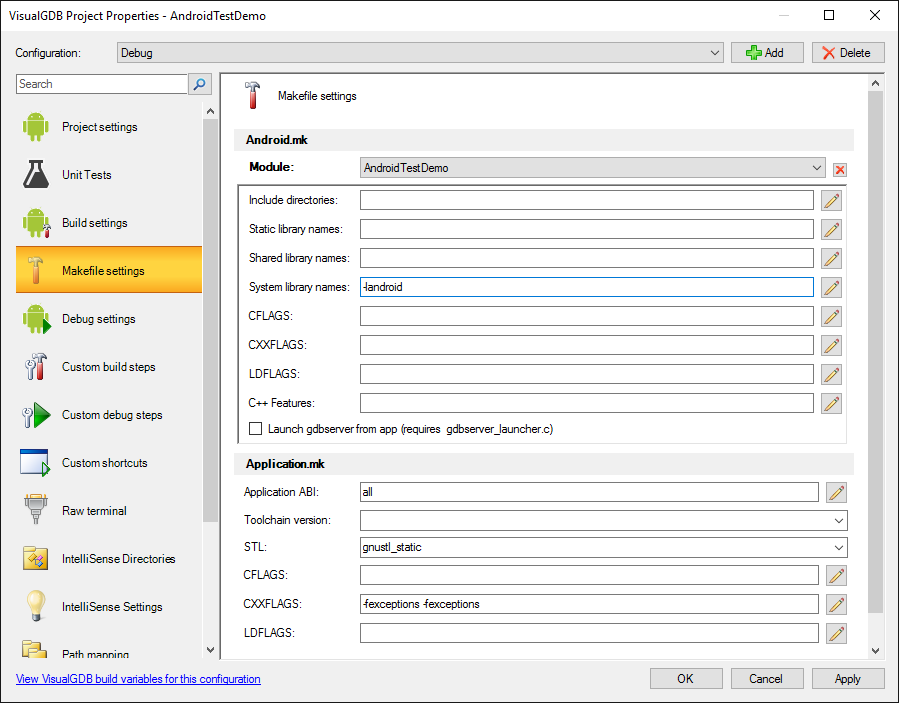Focus the Include directories input field
899x703 pixels.
coord(587,200)
